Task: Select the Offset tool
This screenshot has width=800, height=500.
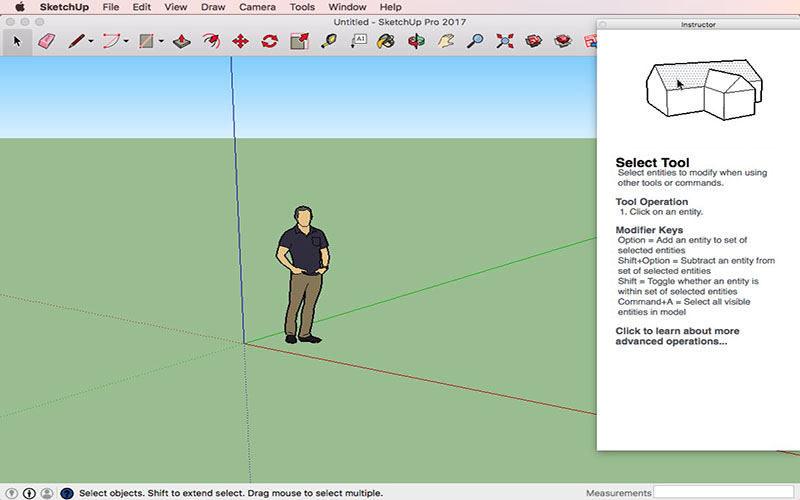Action: point(211,41)
